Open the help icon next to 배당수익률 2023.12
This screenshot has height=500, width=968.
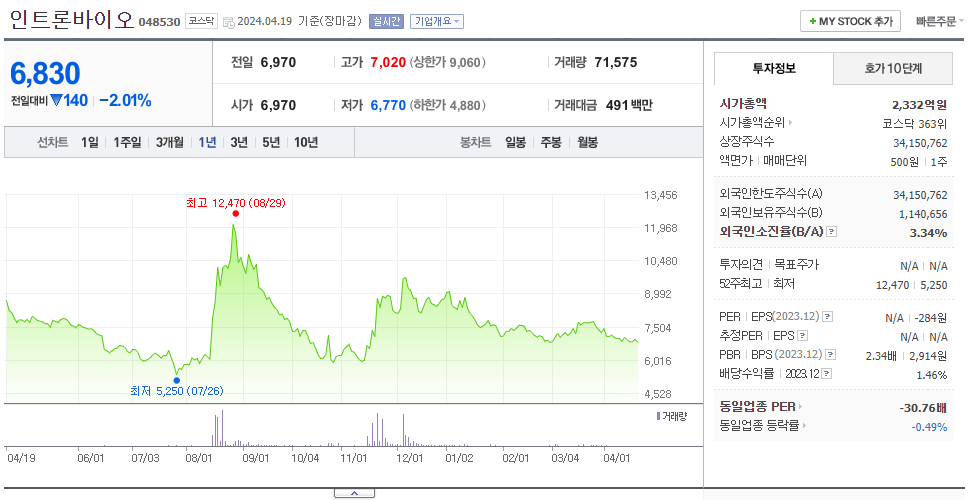pos(827,374)
